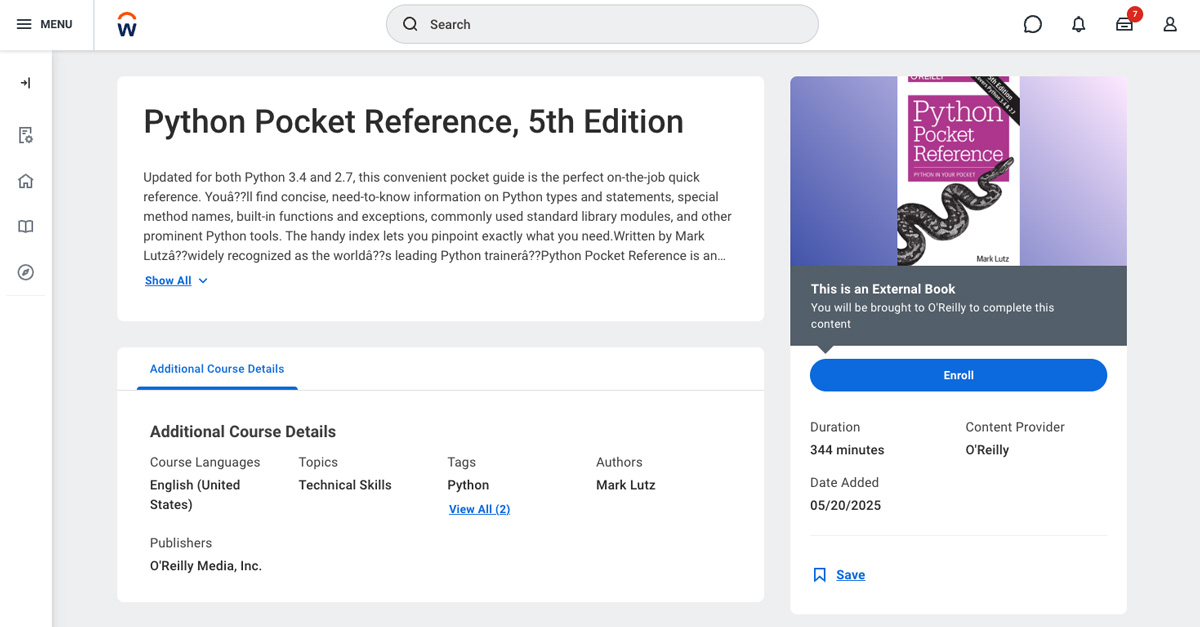Open the sidebar book icon
This screenshot has height=627, width=1200.
[26, 227]
